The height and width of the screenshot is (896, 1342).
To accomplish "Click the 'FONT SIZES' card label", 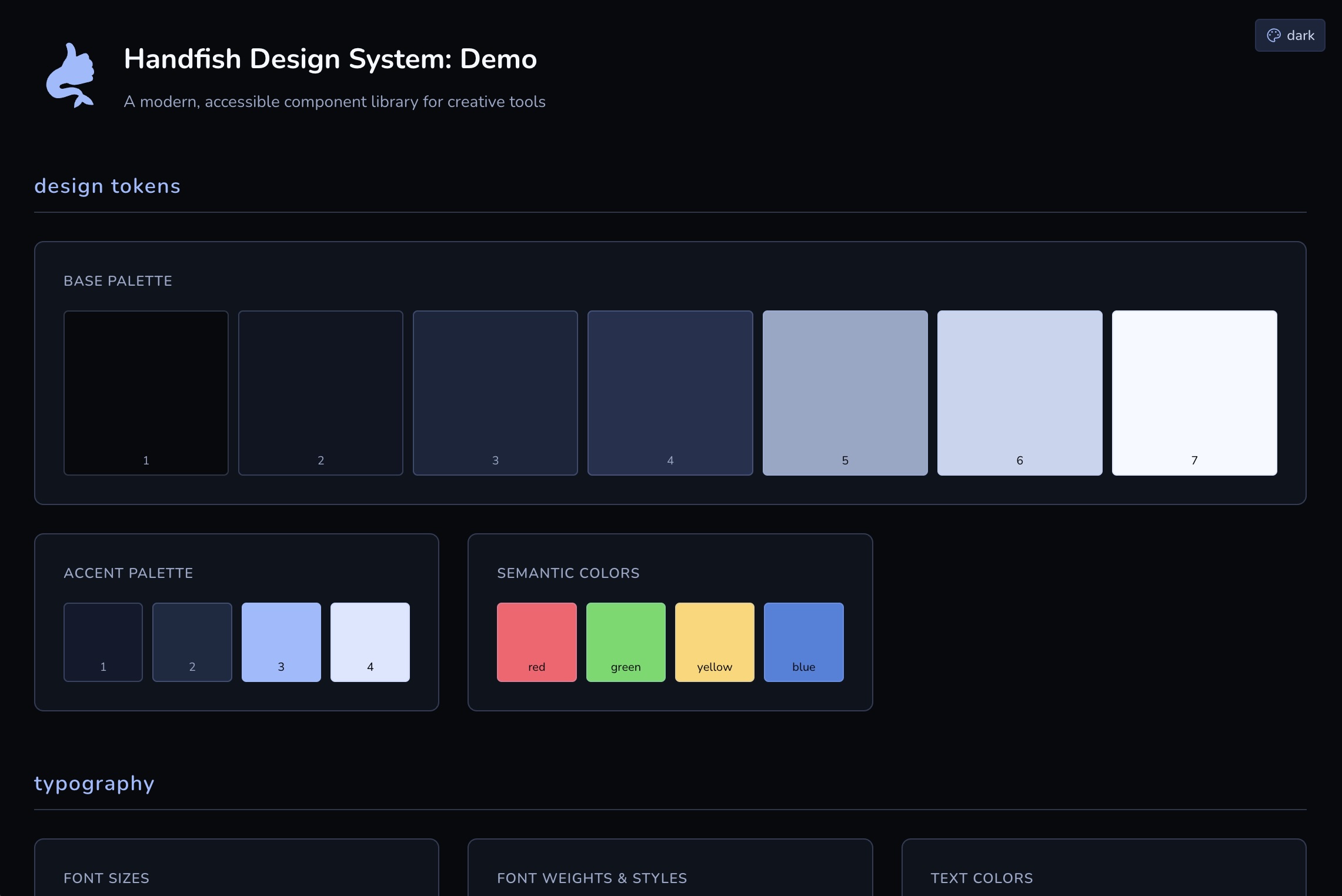I will tap(106, 878).
